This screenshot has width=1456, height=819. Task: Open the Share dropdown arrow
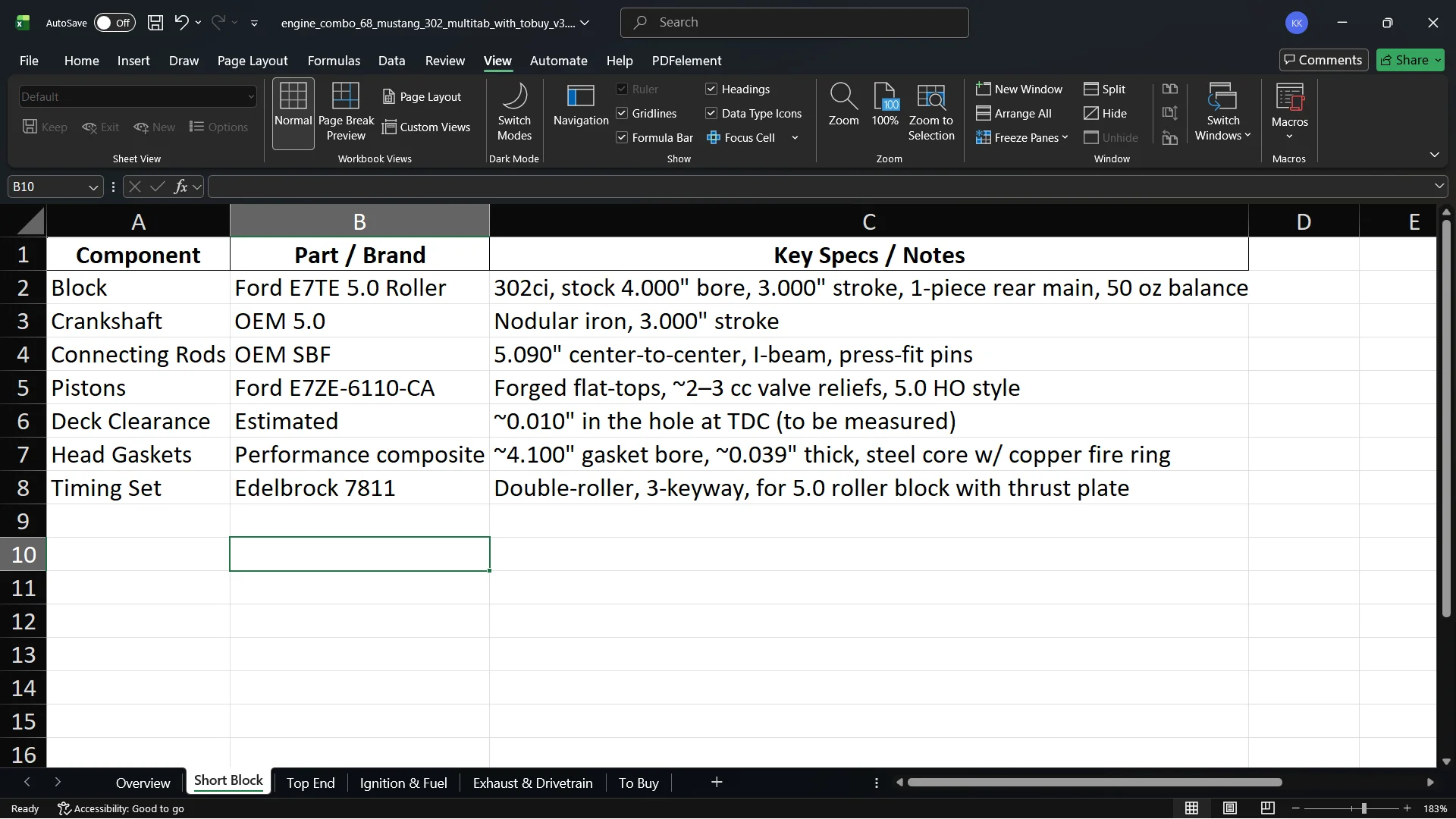click(x=1437, y=60)
